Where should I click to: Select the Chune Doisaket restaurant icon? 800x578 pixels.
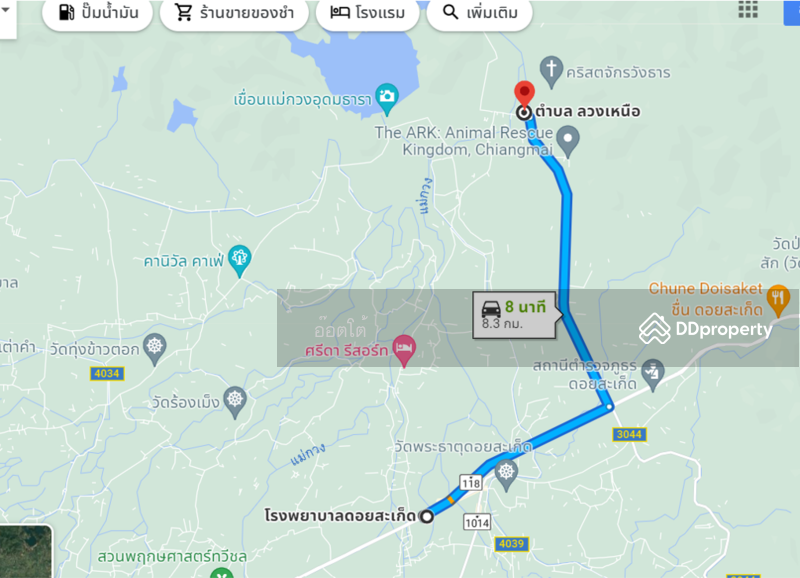tap(779, 300)
